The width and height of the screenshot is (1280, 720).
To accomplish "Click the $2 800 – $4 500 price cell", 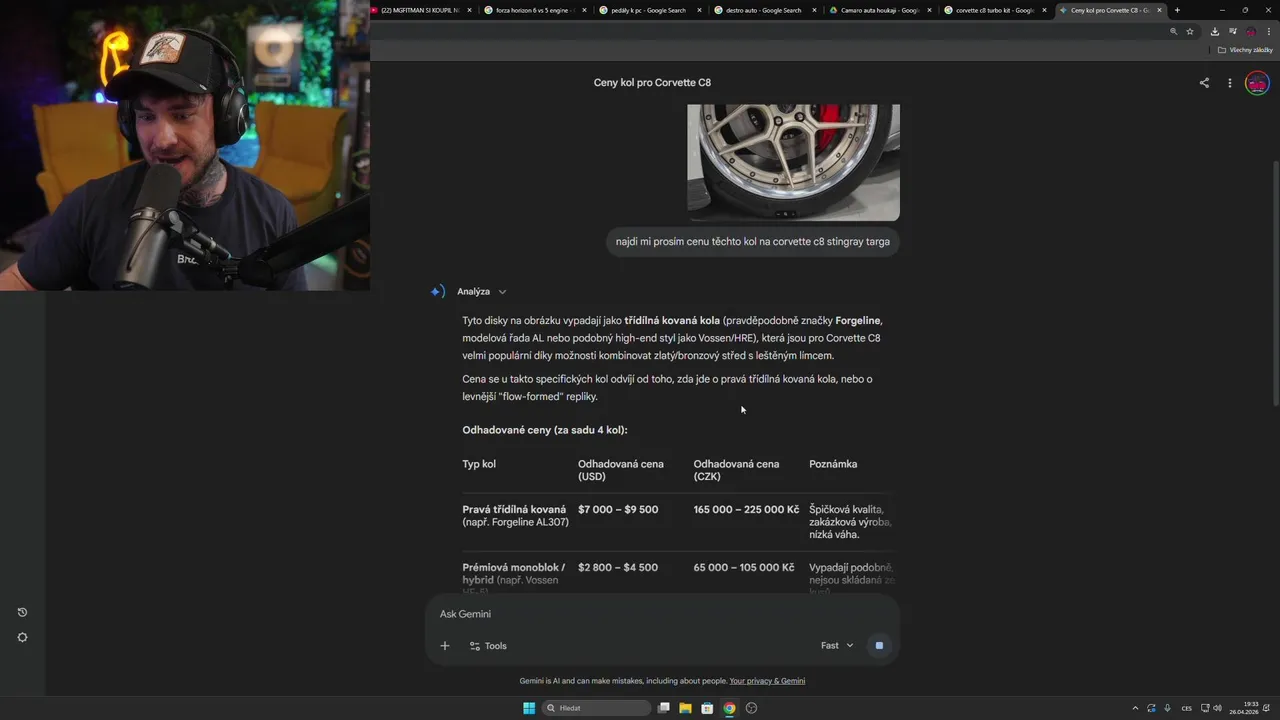I will [618, 568].
